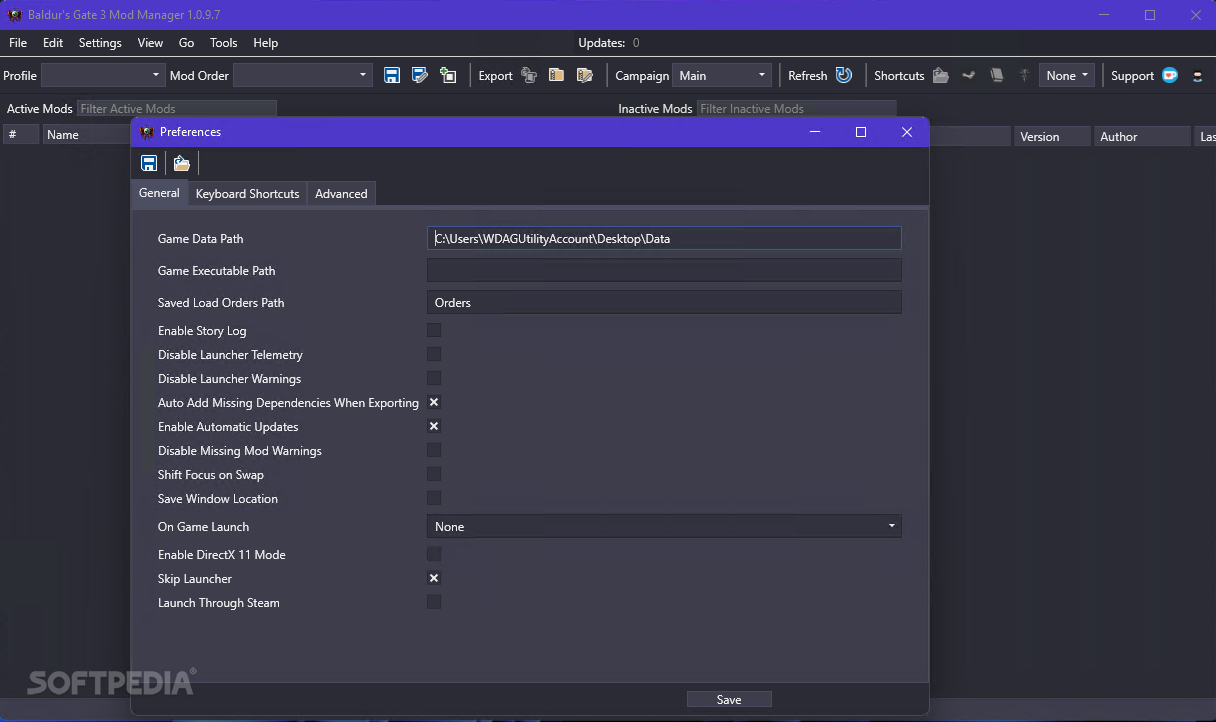
Task: Click the Name column header
Action: point(86,135)
